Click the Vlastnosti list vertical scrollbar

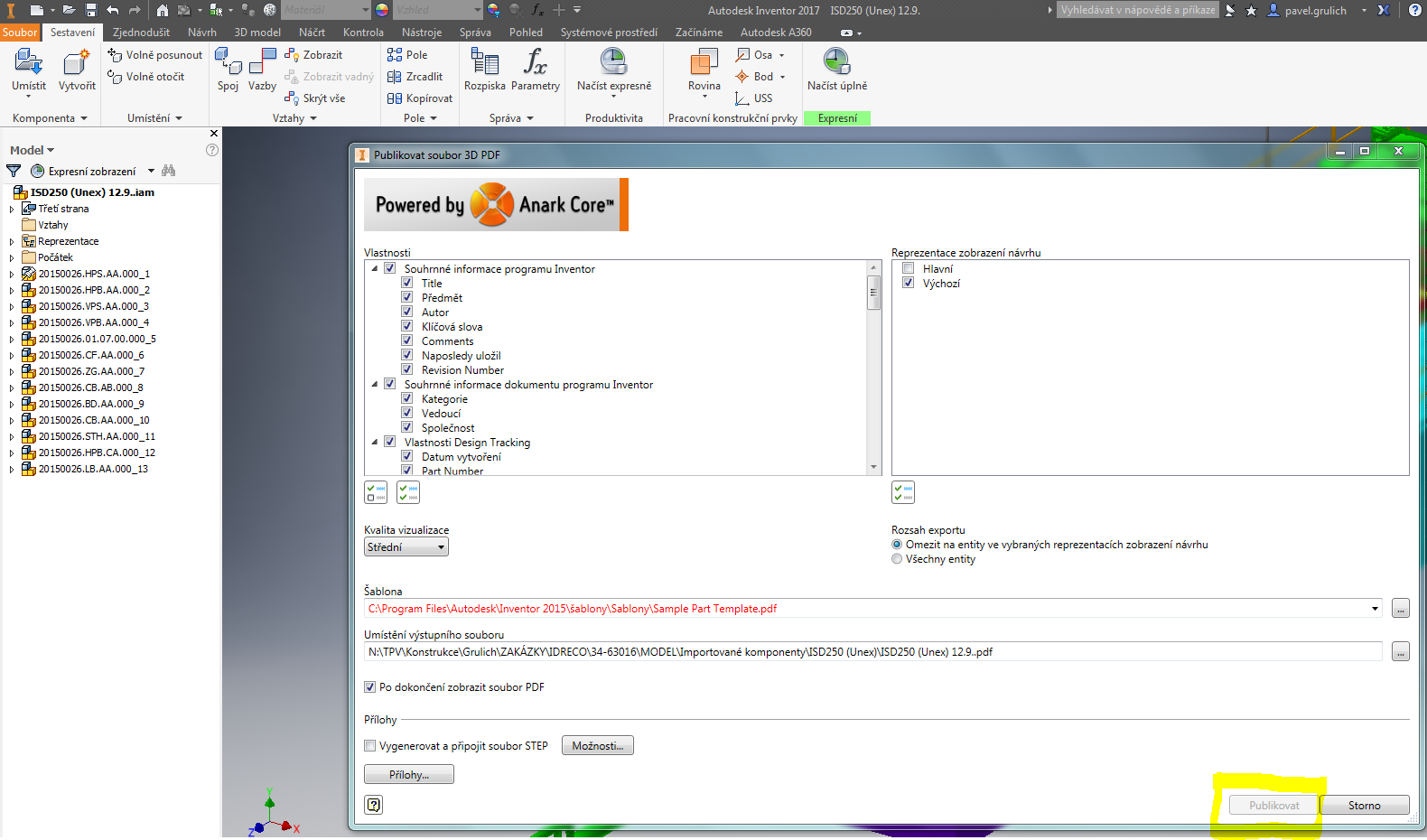point(873,367)
